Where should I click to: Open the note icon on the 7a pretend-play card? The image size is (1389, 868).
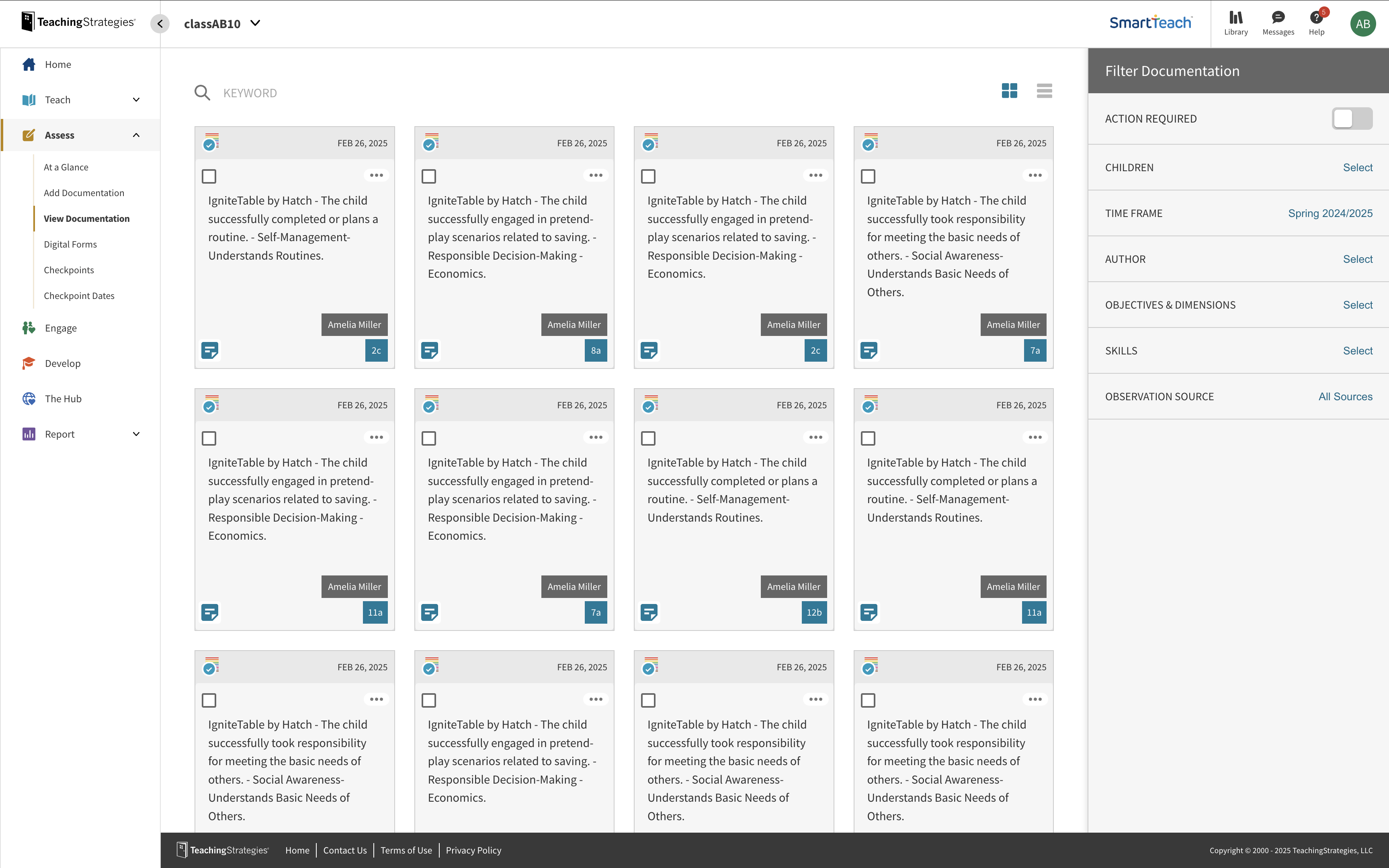[x=429, y=612]
